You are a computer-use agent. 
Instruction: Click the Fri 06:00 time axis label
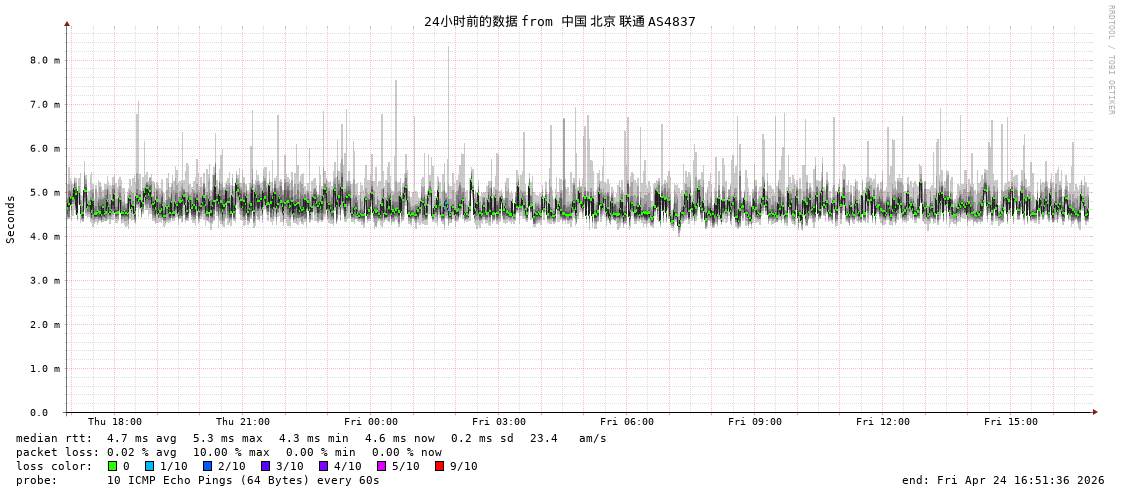click(x=627, y=422)
